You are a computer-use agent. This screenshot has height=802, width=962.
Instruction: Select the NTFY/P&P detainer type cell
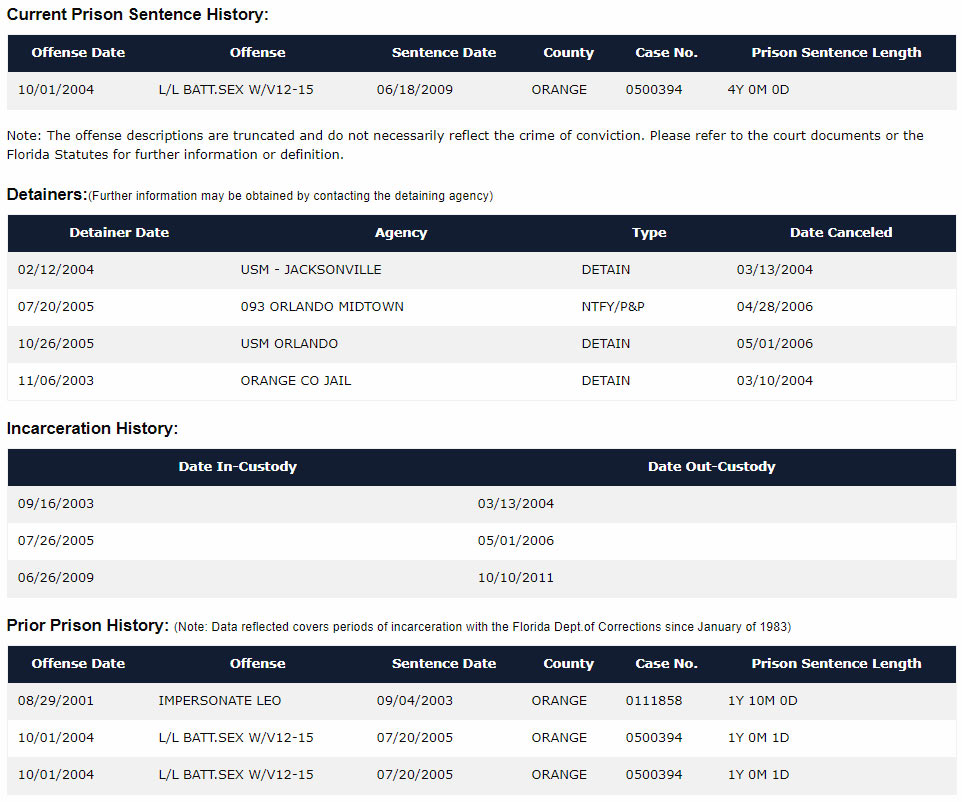tap(613, 307)
